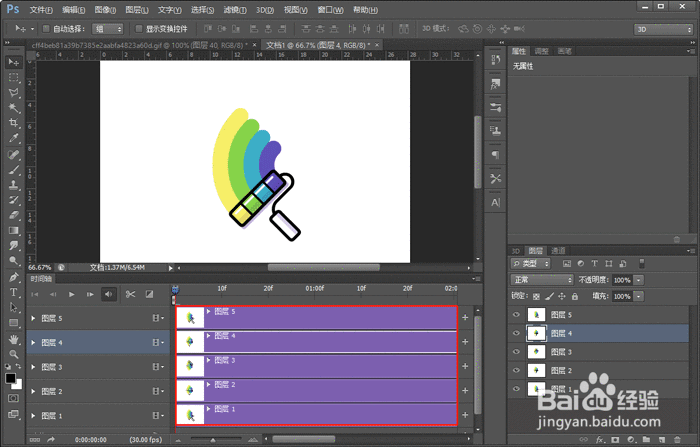Open the File menu

pyautogui.click(x=41, y=10)
